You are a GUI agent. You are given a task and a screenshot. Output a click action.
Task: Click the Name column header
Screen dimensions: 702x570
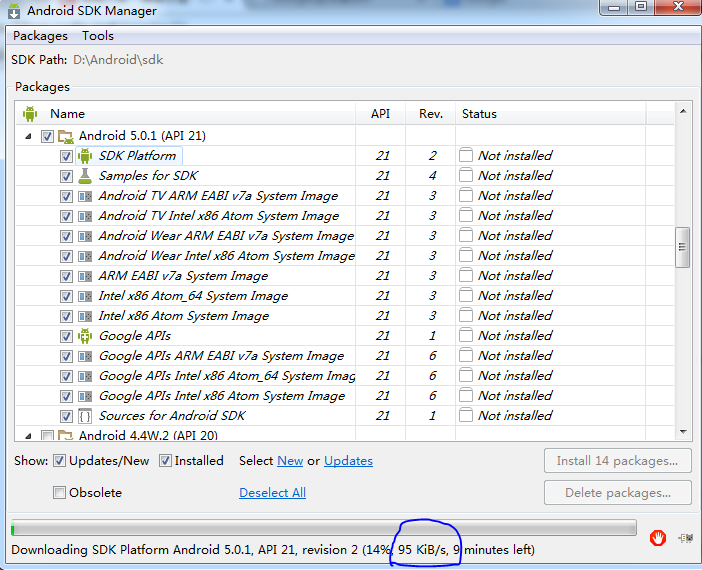pyautogui.click(x=67, y=114)
